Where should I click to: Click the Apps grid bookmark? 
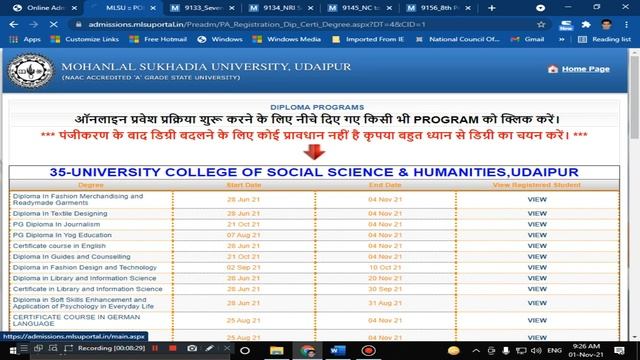(25, 39)
